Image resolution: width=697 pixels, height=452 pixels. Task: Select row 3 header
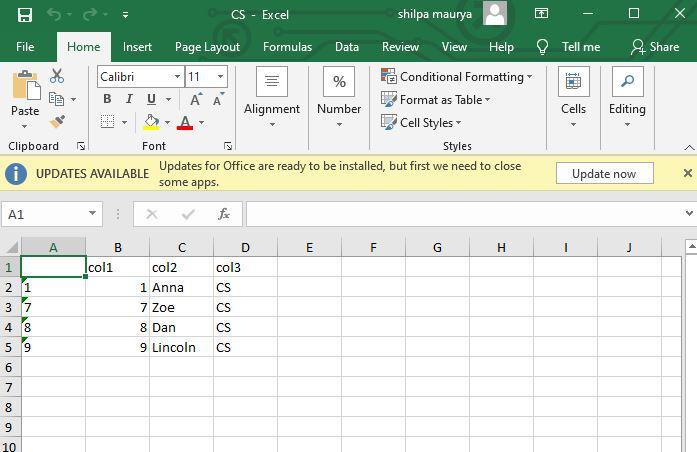(10, 307)
